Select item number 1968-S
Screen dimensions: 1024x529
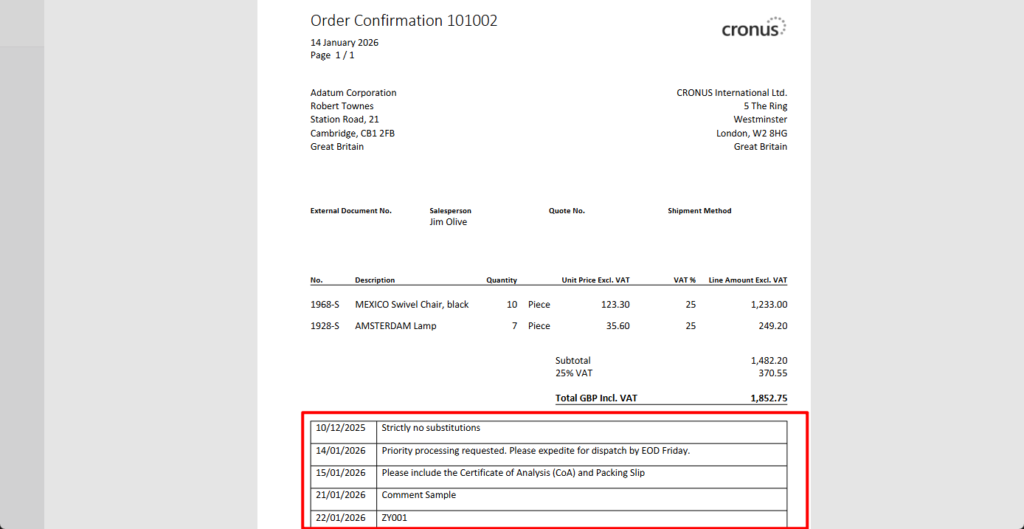pyautogui.click(x=324, y=304)
